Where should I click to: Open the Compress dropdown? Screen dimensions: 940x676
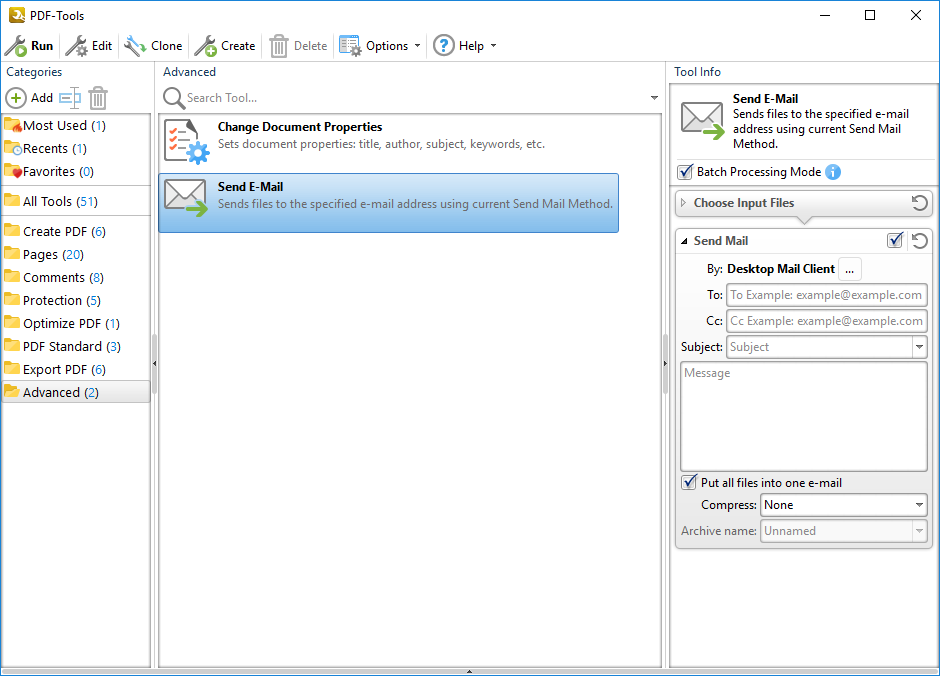[x=919, y=506]
